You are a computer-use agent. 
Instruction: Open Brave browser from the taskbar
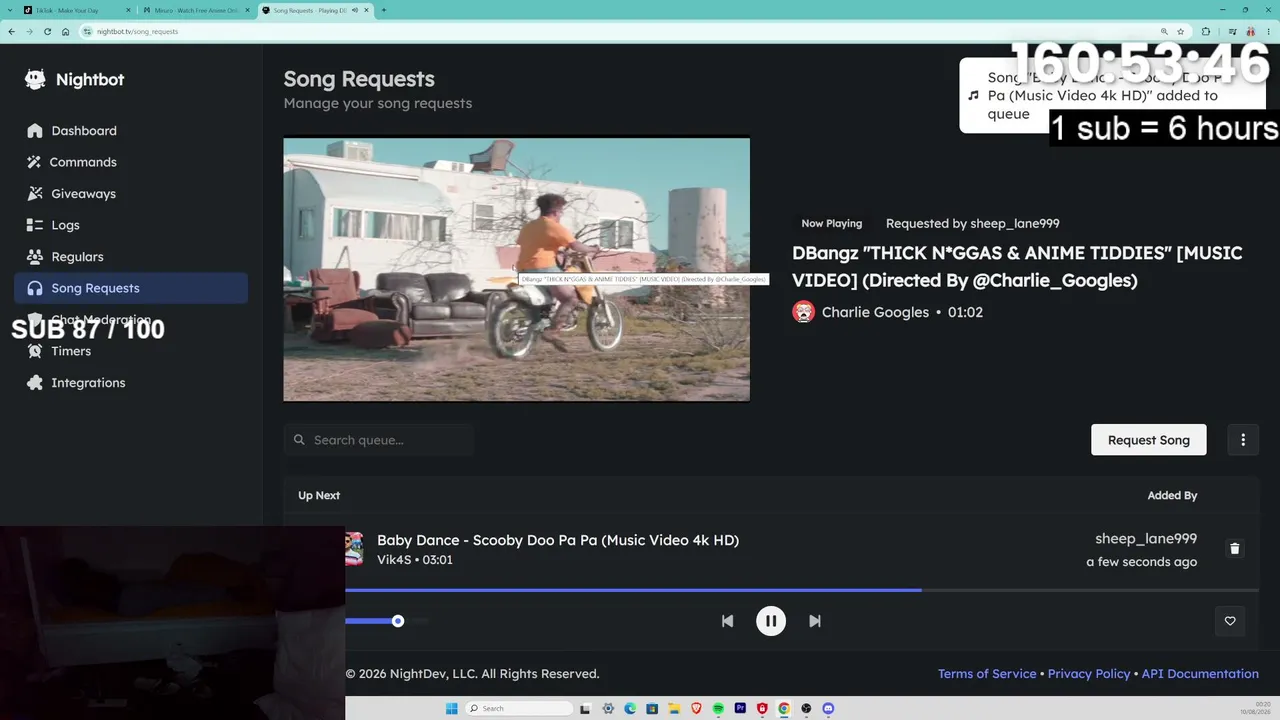pyautogui.click(x=696, y=709)
